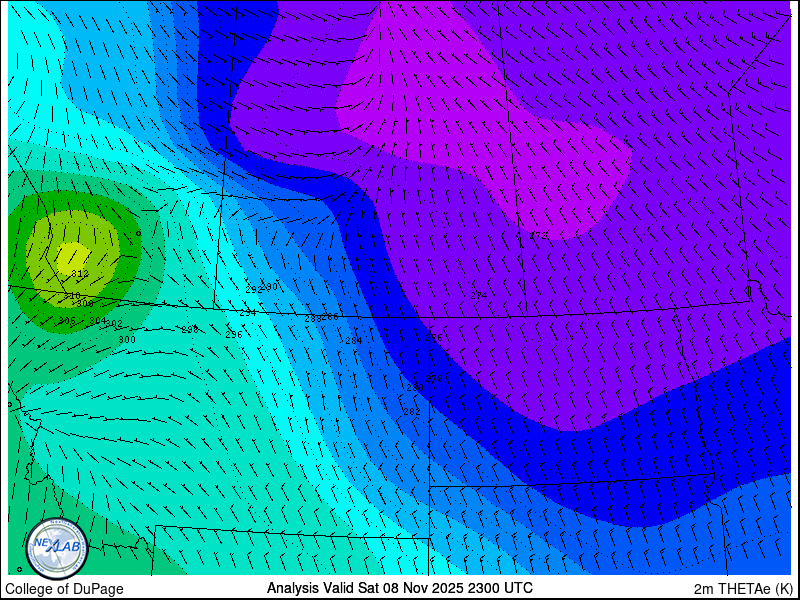Click the 304 contour label
The image size is (800, 600).
(x=97, y=320)
